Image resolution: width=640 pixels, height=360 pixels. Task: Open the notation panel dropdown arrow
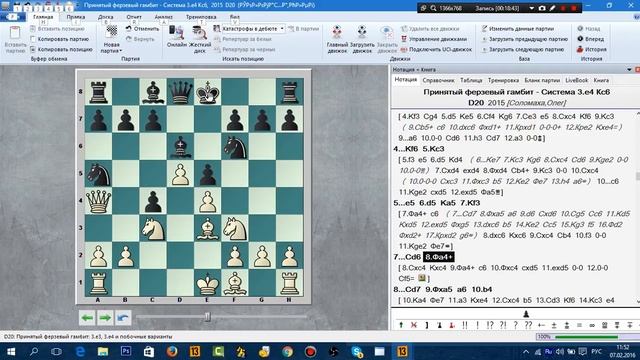629,69
